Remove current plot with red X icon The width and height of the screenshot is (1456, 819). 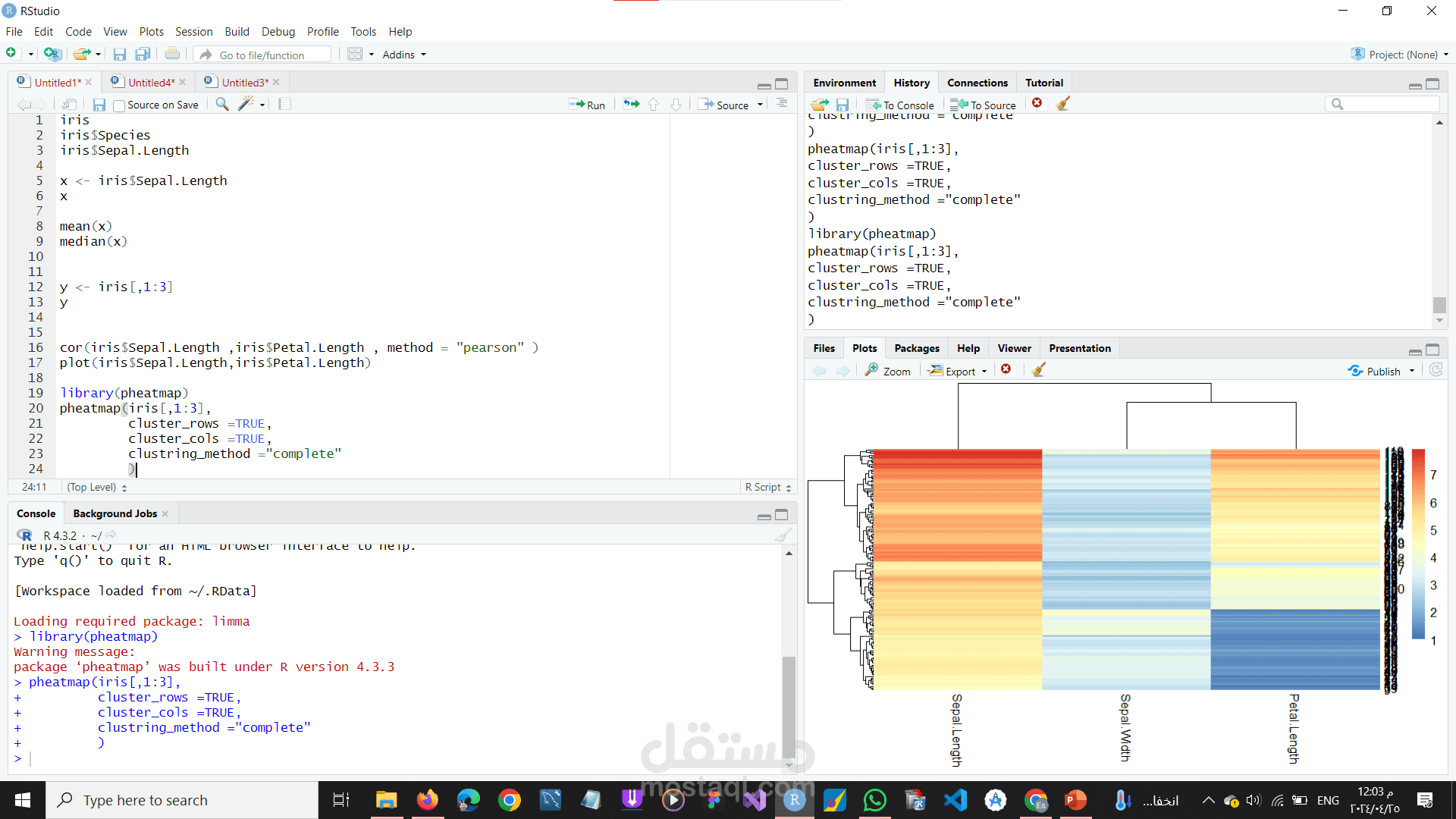tap(1006, 370)
